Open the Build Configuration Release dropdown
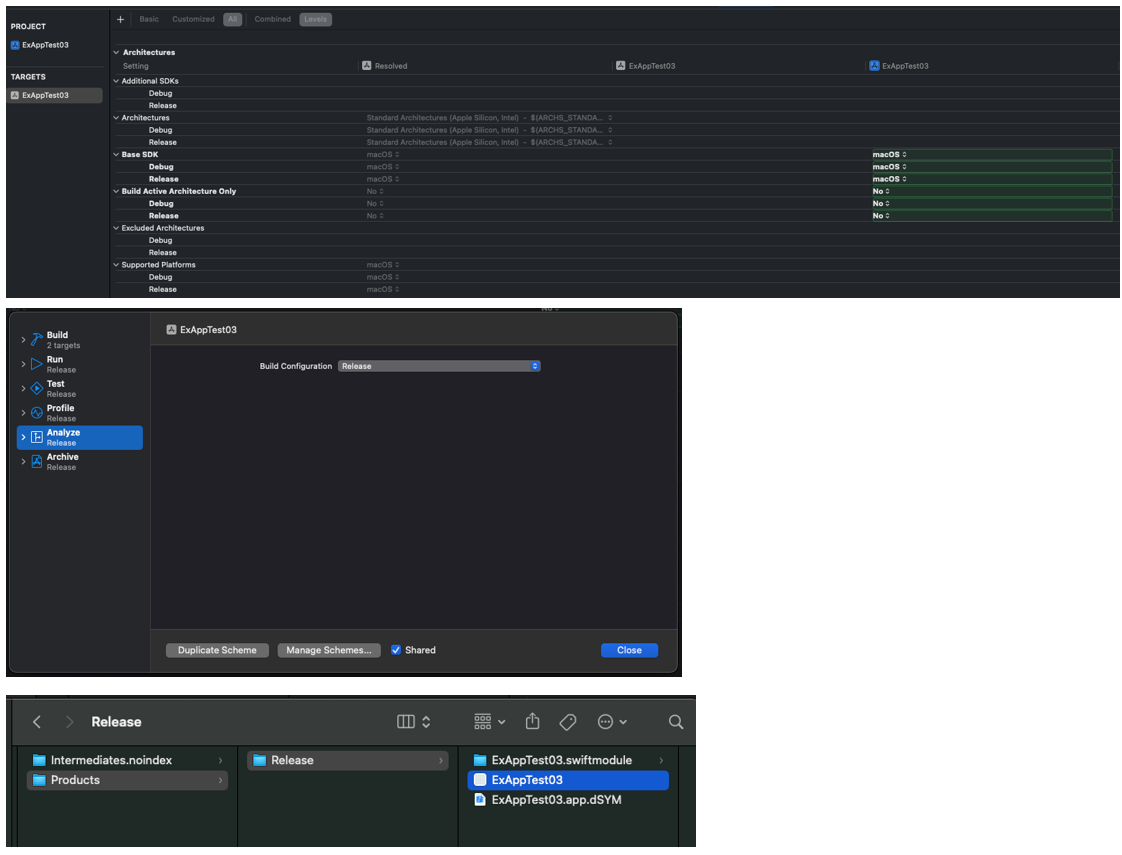The width and height of the screenshot is (1122, 855). tap(439, 366)
